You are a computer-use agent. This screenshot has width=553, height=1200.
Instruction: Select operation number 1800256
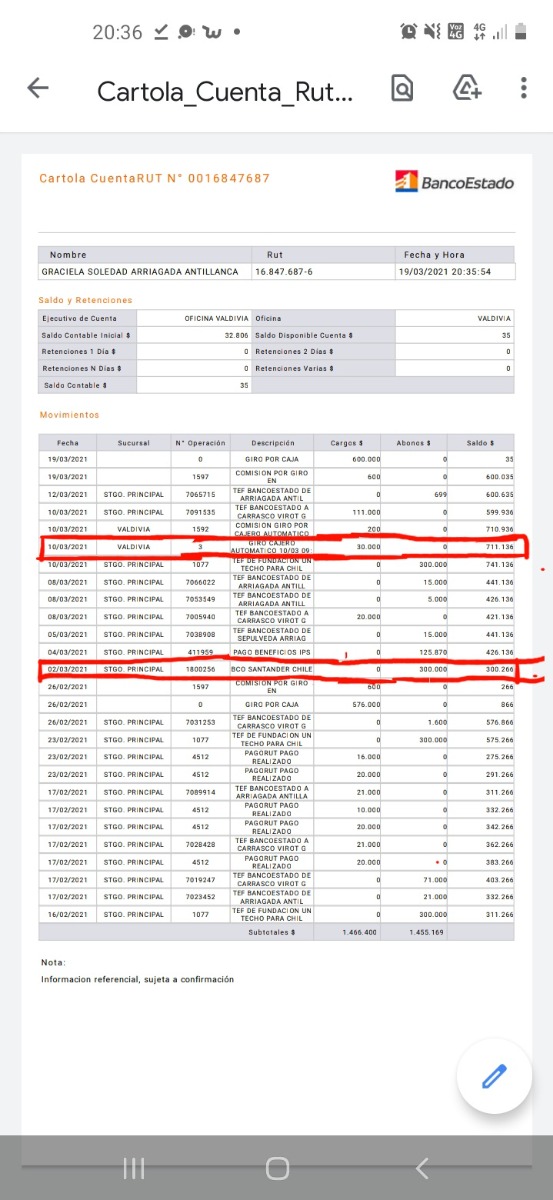(200, 669)
